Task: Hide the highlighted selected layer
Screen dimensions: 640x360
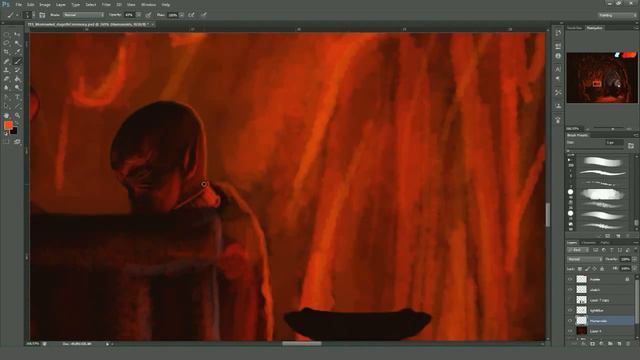Action: 570,321
